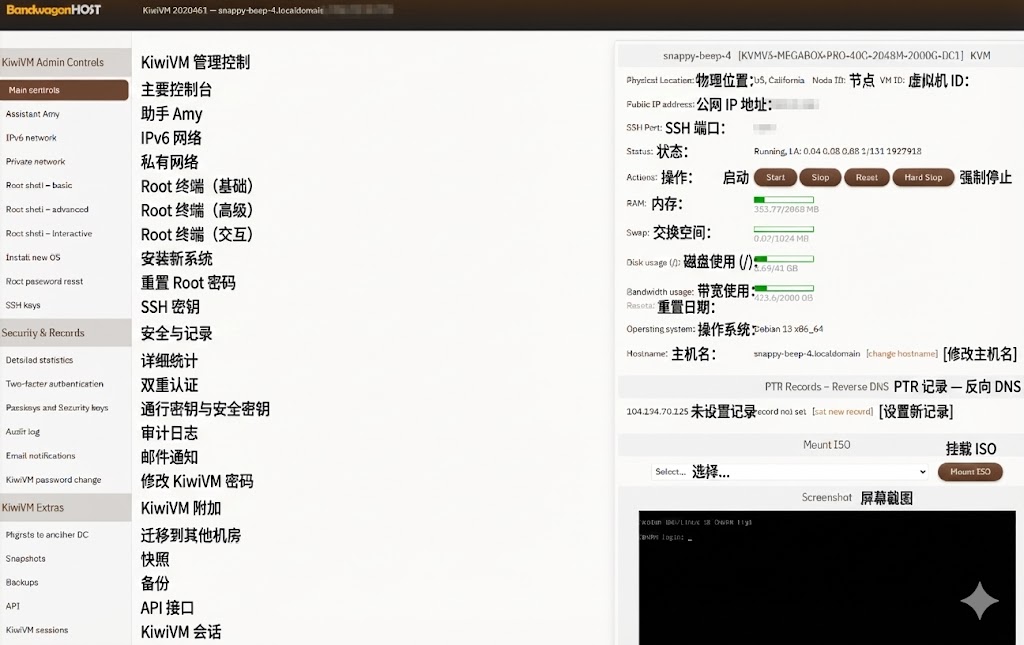Click the set new record link
This screenshot has width=1024, height=645.
point(842,411)
